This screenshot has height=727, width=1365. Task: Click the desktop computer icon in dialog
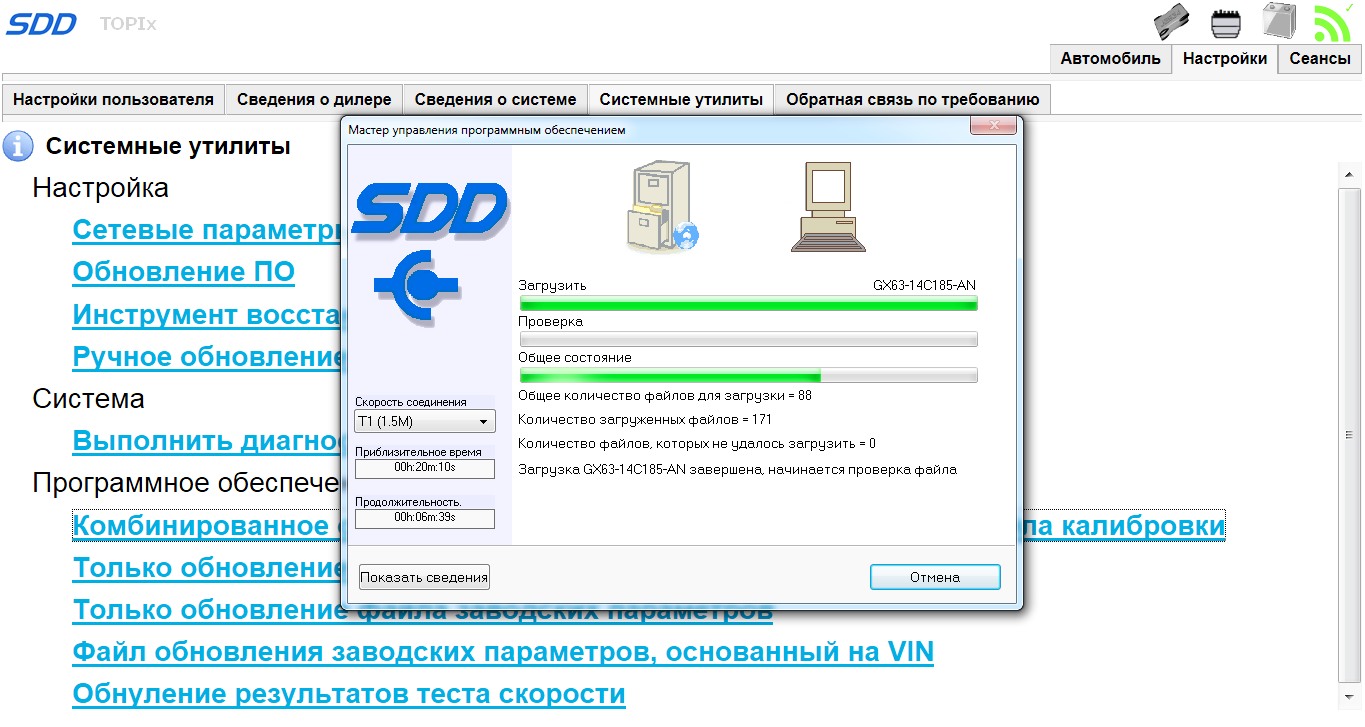(829, 207)
